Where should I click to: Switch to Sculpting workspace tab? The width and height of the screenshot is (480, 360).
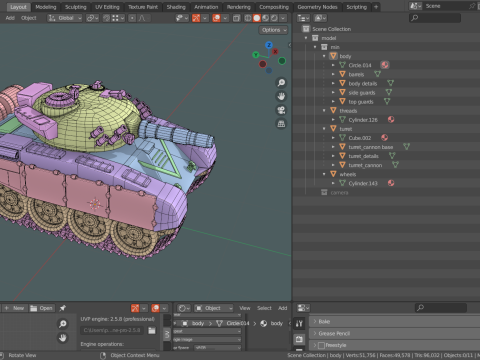76,7
